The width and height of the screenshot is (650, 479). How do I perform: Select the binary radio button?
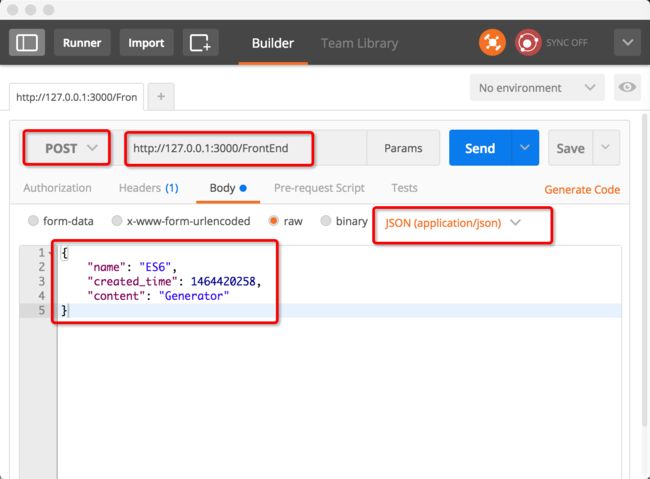click(326, 220)
